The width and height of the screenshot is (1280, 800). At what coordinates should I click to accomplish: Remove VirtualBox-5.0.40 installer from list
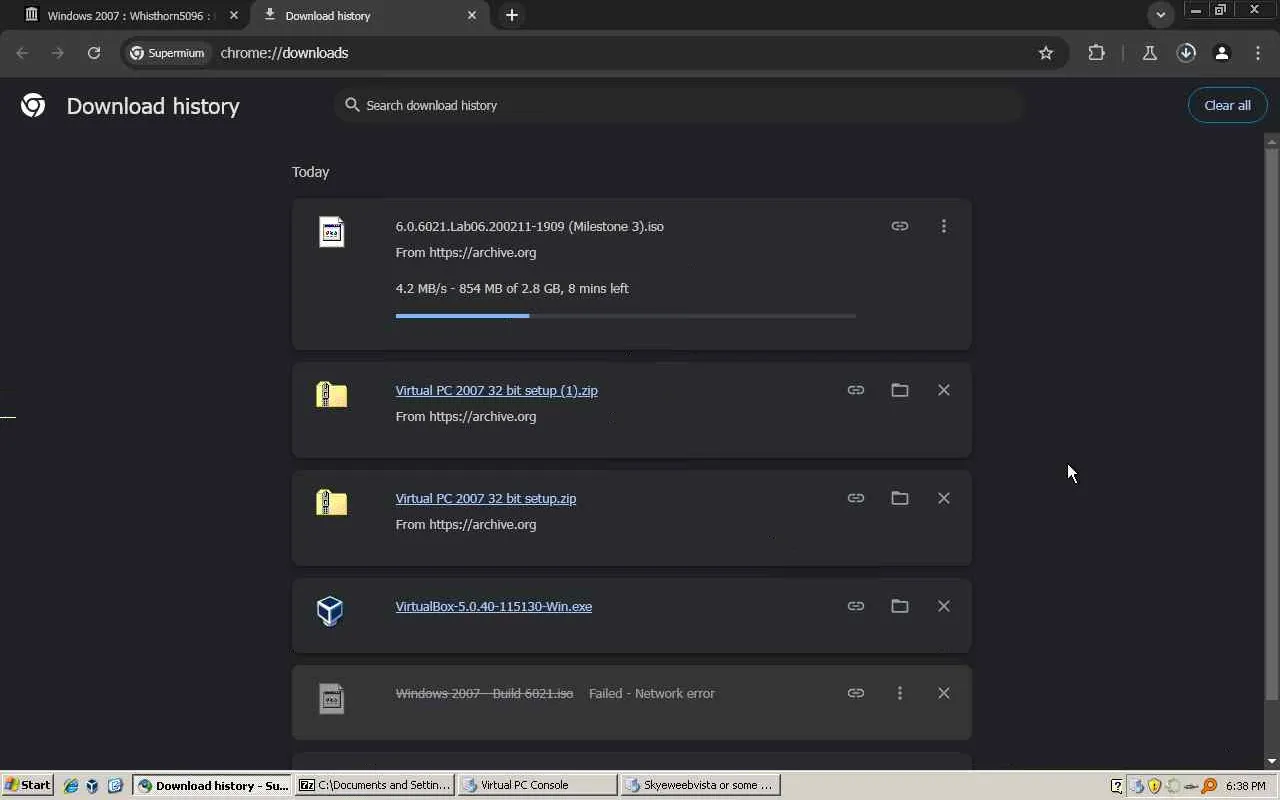click(x=944, y=606)
